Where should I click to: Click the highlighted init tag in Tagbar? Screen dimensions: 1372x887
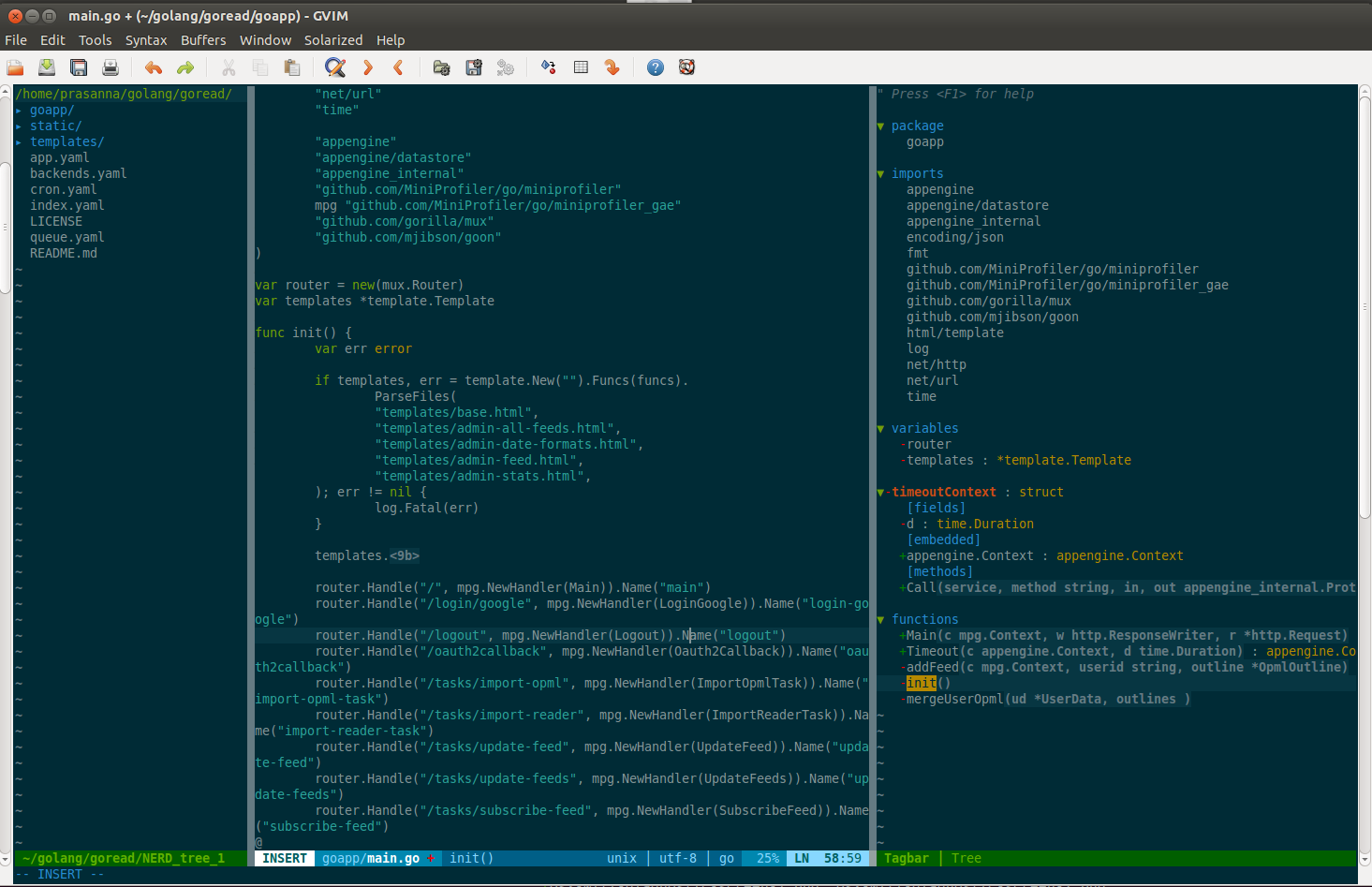coord(922,683)
